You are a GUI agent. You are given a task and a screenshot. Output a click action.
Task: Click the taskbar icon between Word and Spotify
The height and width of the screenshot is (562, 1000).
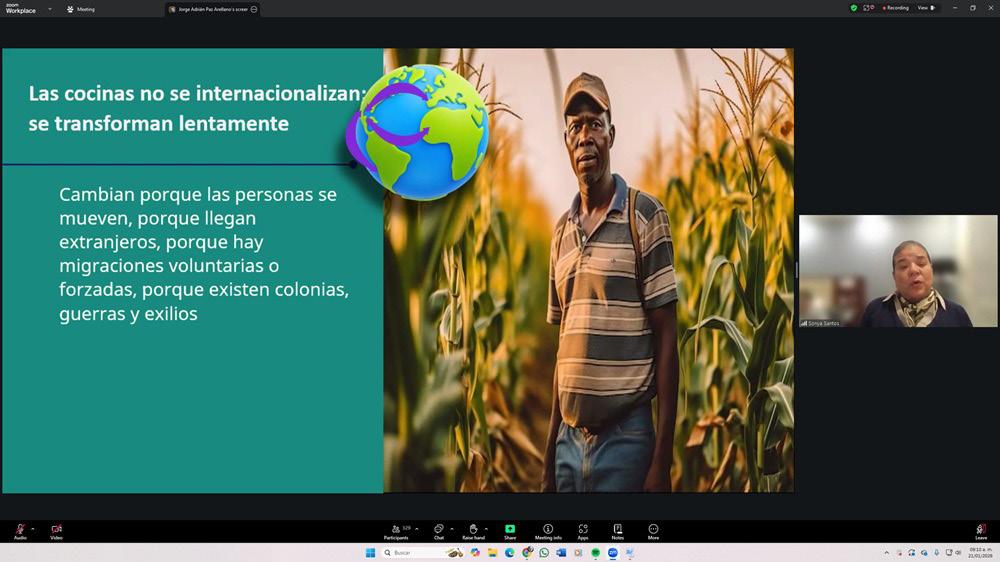coord(578,552)
